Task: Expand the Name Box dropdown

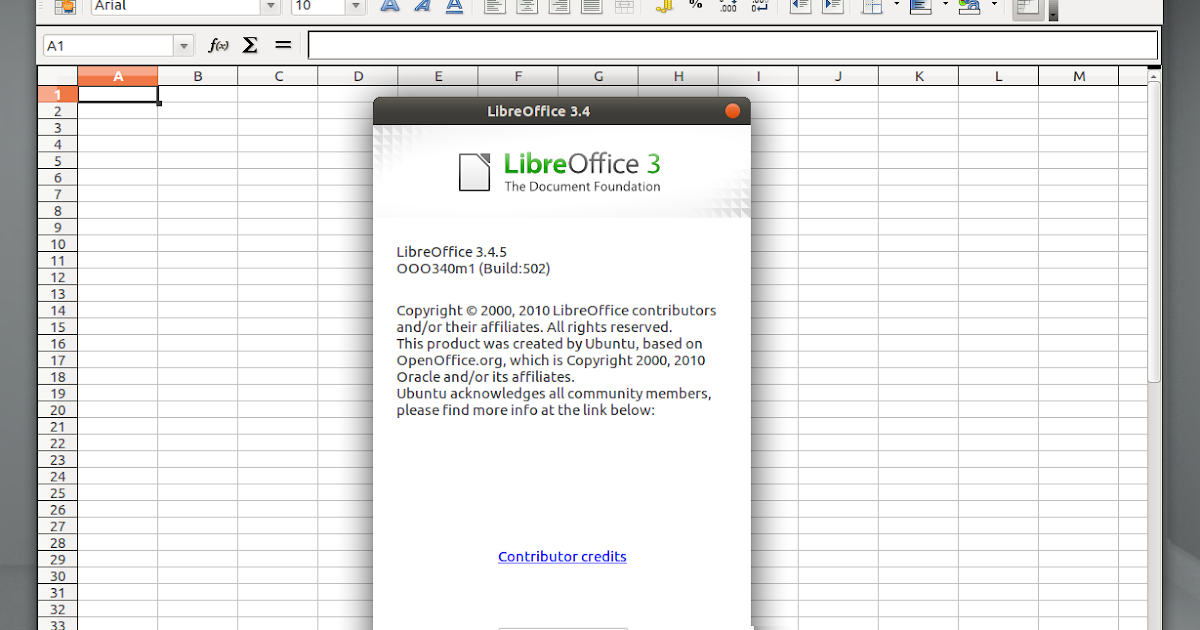Action: pyautogui.click(x=182, y=44)
